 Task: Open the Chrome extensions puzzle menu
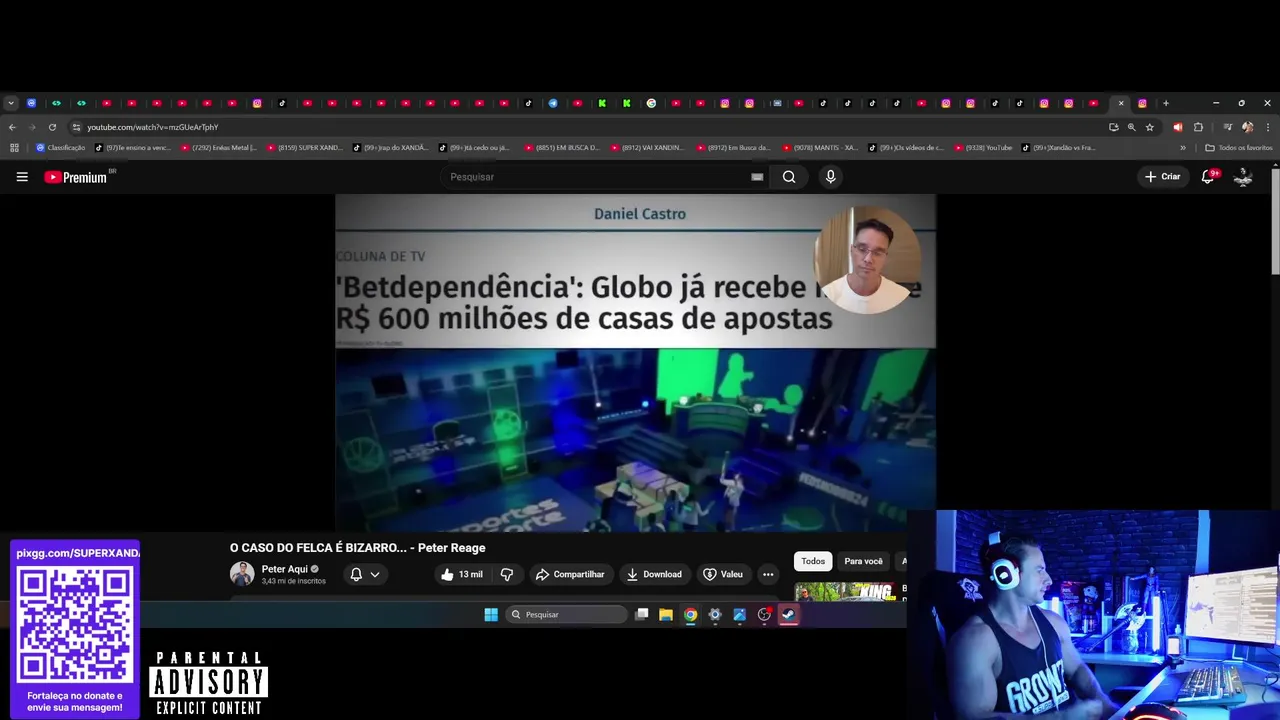click(1198, 127)
